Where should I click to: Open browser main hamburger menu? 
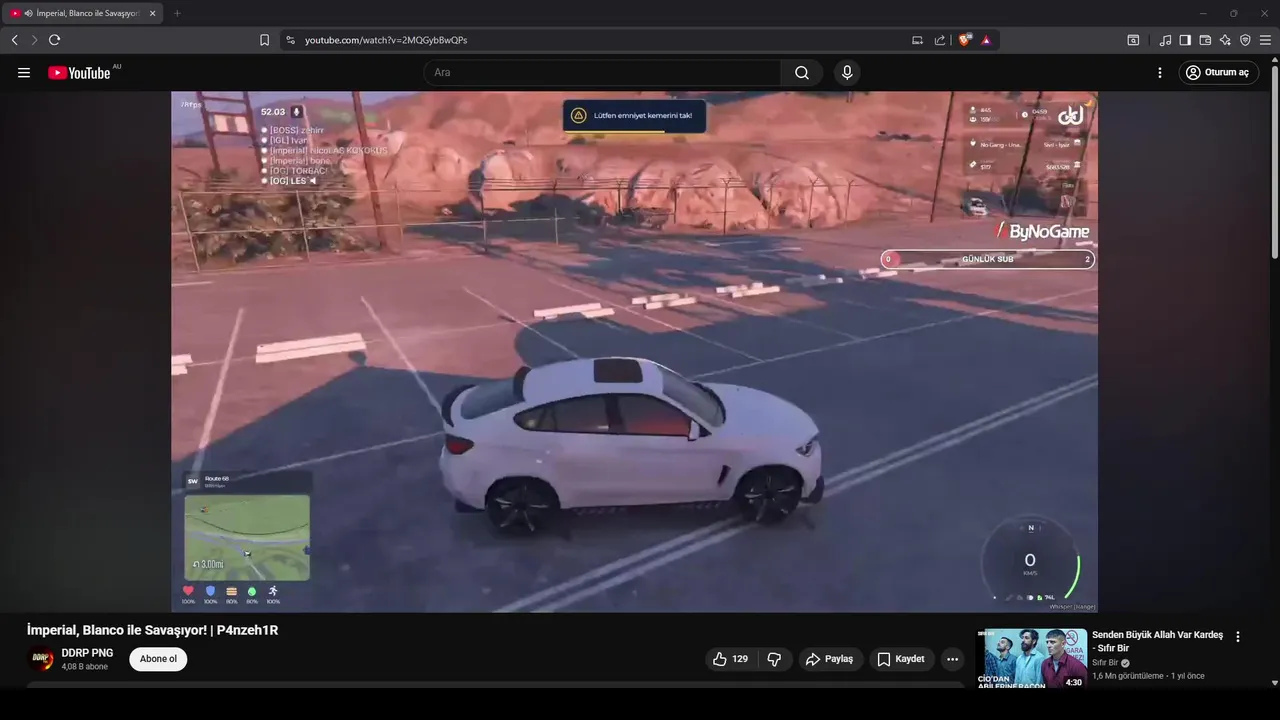[x=1265, y=40]
